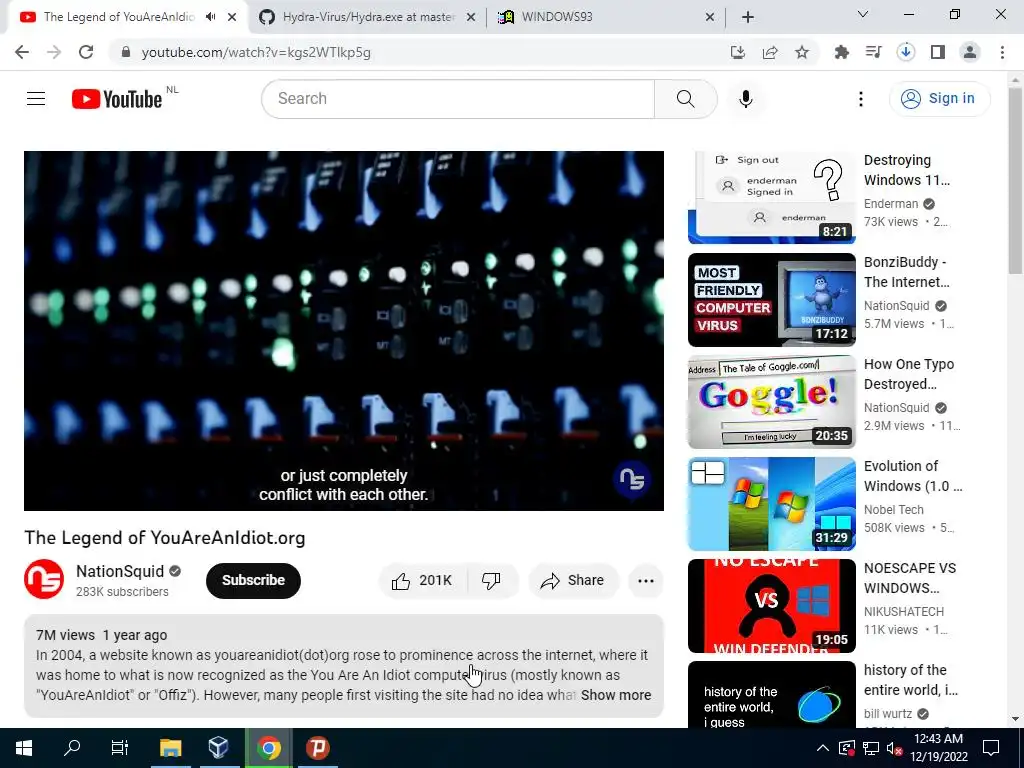Expand description with Show more

616,695
